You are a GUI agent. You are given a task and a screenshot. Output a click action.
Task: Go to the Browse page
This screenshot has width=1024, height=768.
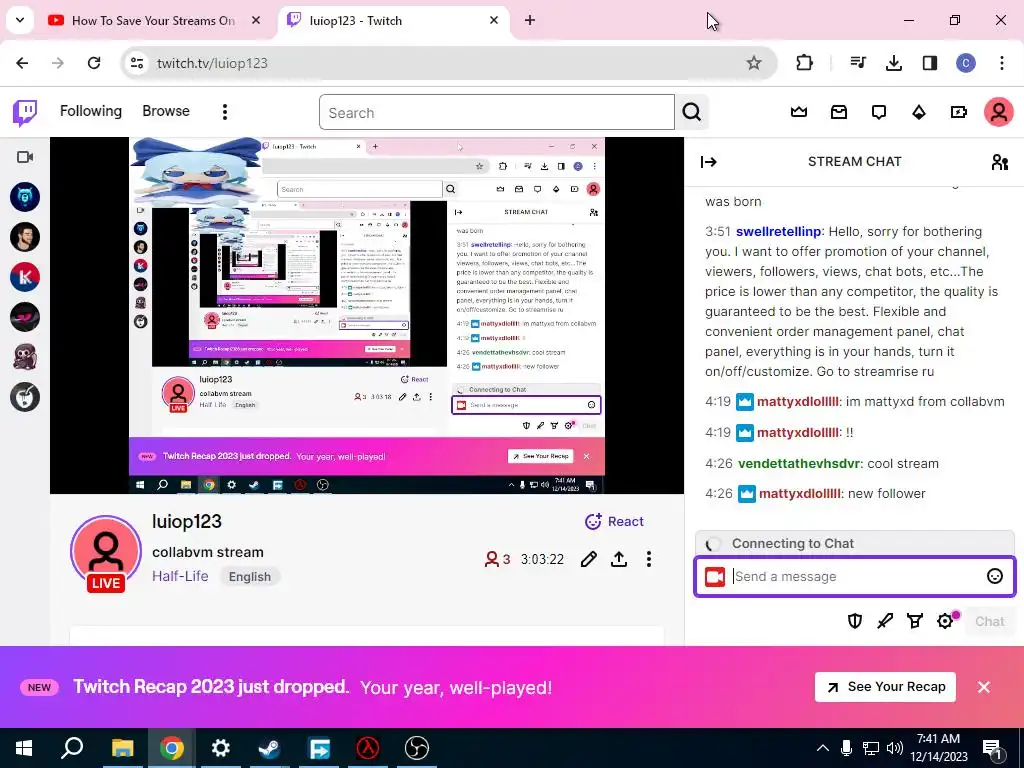click(x=166, y=111)
